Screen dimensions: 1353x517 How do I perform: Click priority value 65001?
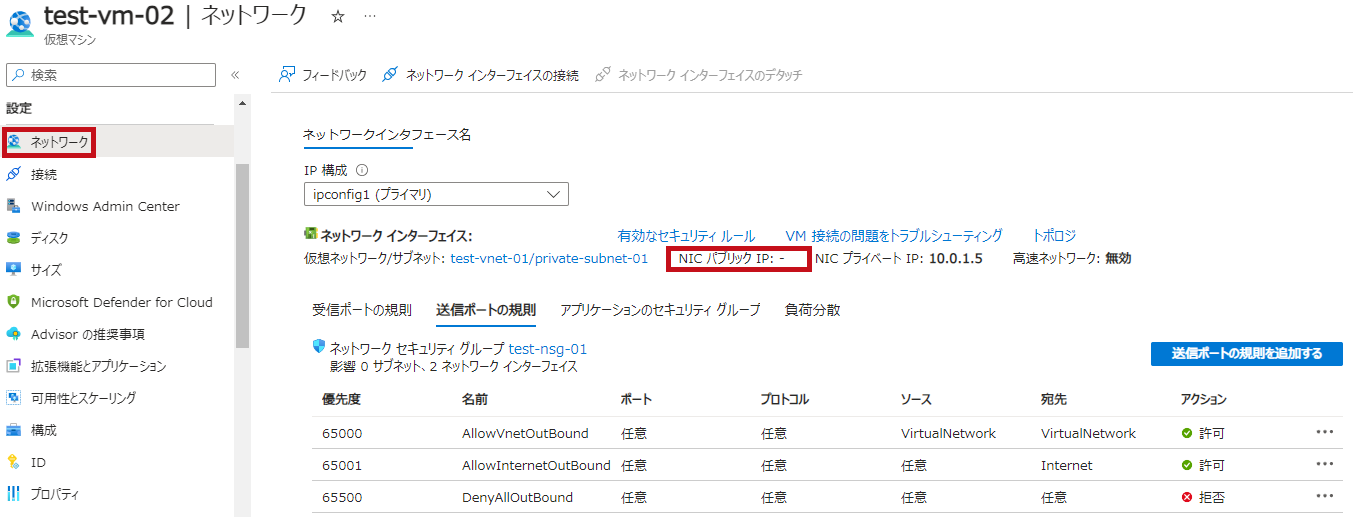point(342,465)
